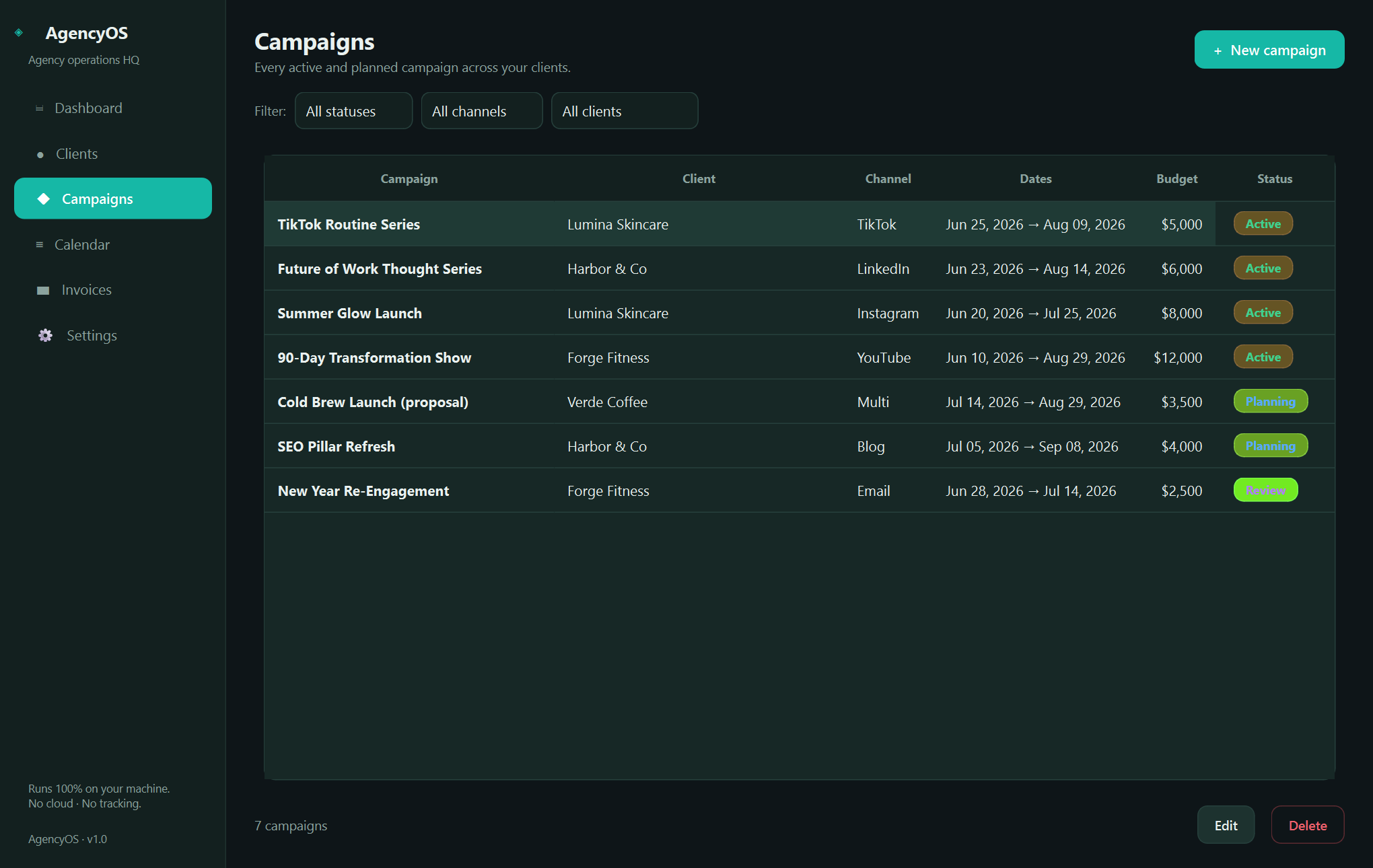Open the Calendar view
1373x868 pixels.
113,245
